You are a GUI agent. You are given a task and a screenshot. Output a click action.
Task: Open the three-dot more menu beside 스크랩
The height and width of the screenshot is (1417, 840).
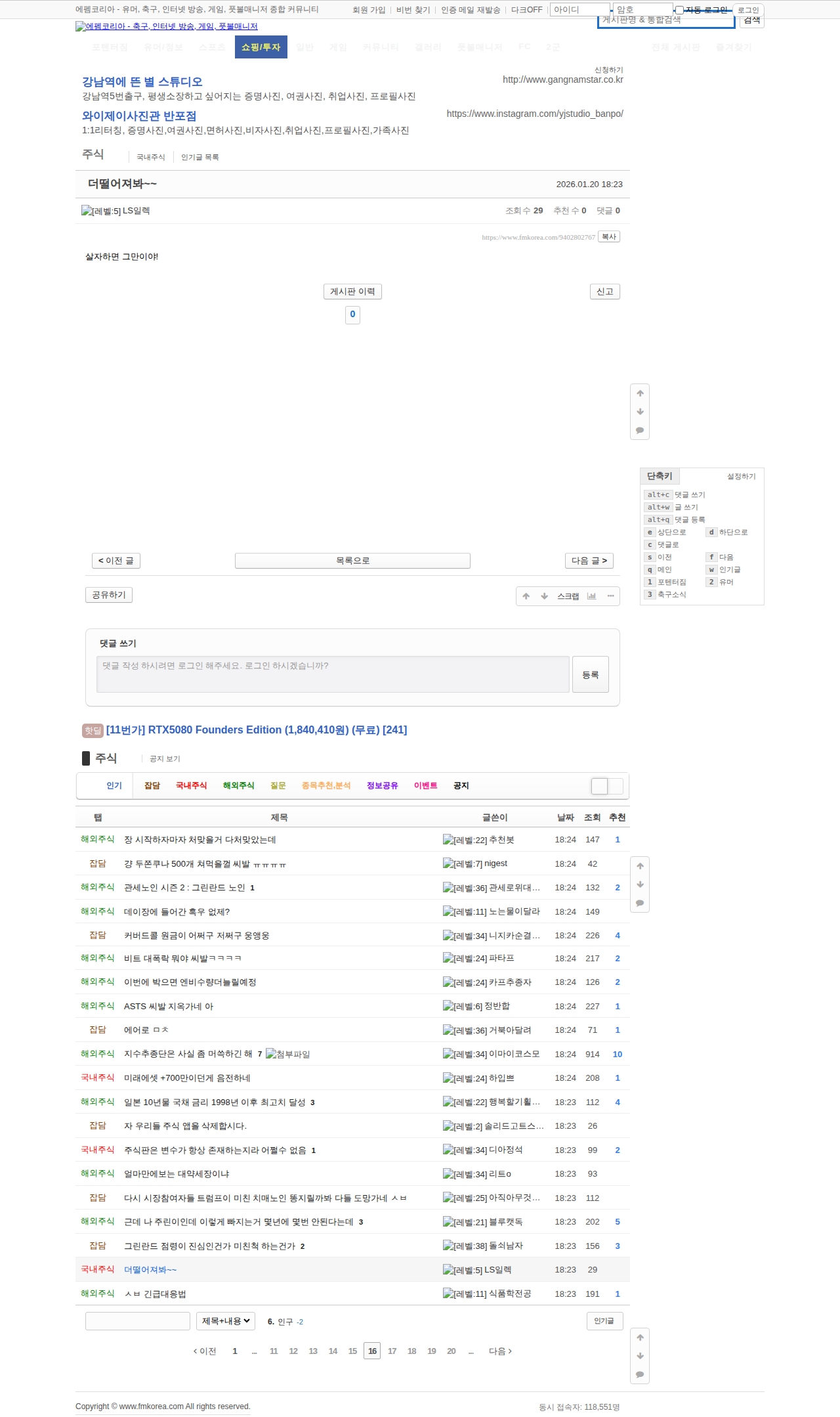click(x=610, y=596)
